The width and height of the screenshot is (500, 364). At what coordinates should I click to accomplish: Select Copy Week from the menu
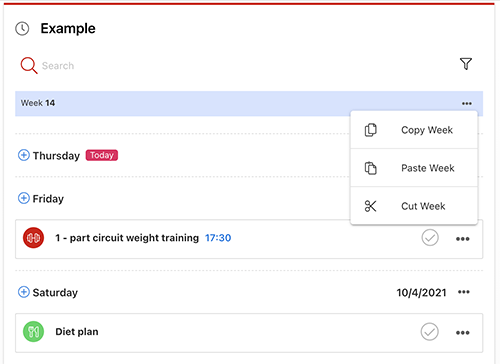pyautogui.click(x=414, y=130)
